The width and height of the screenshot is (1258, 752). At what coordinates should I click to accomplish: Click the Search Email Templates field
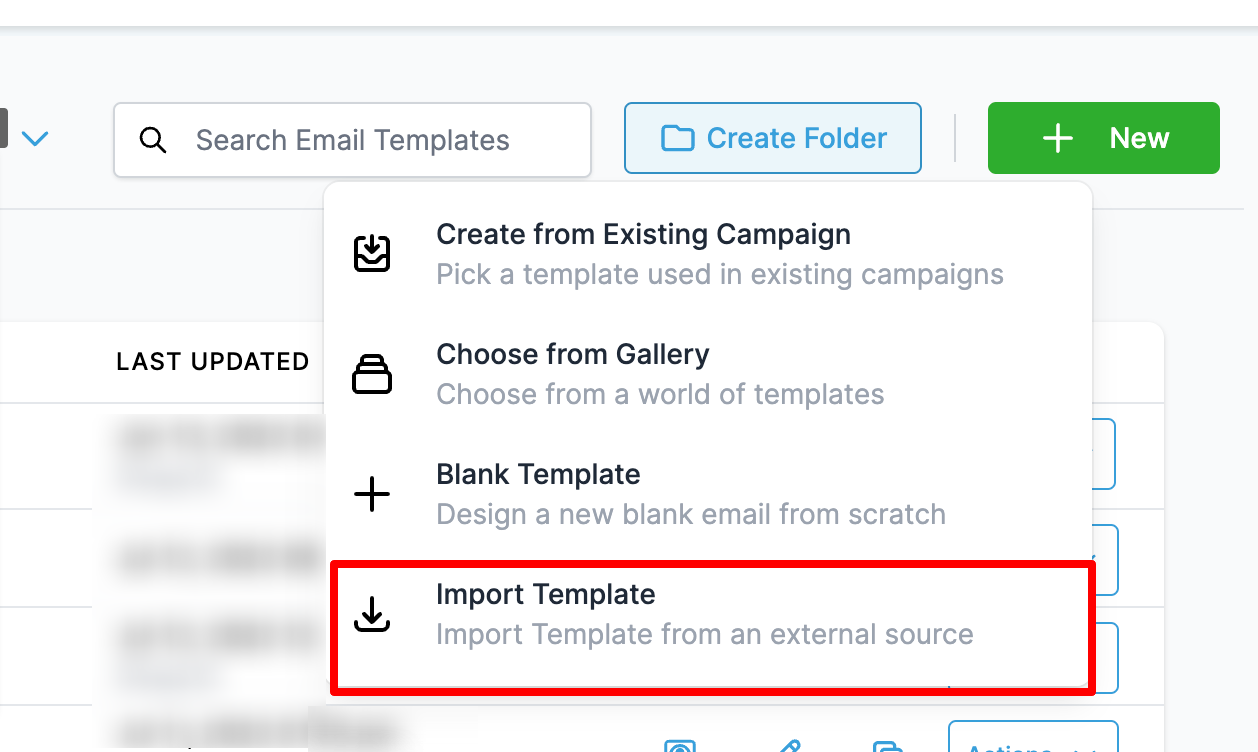(353, 140)
